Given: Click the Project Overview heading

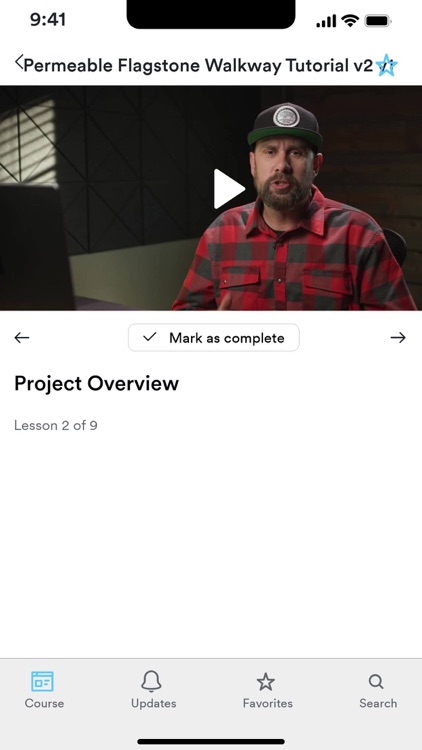Looking at the screenshot, I should 97,384.
